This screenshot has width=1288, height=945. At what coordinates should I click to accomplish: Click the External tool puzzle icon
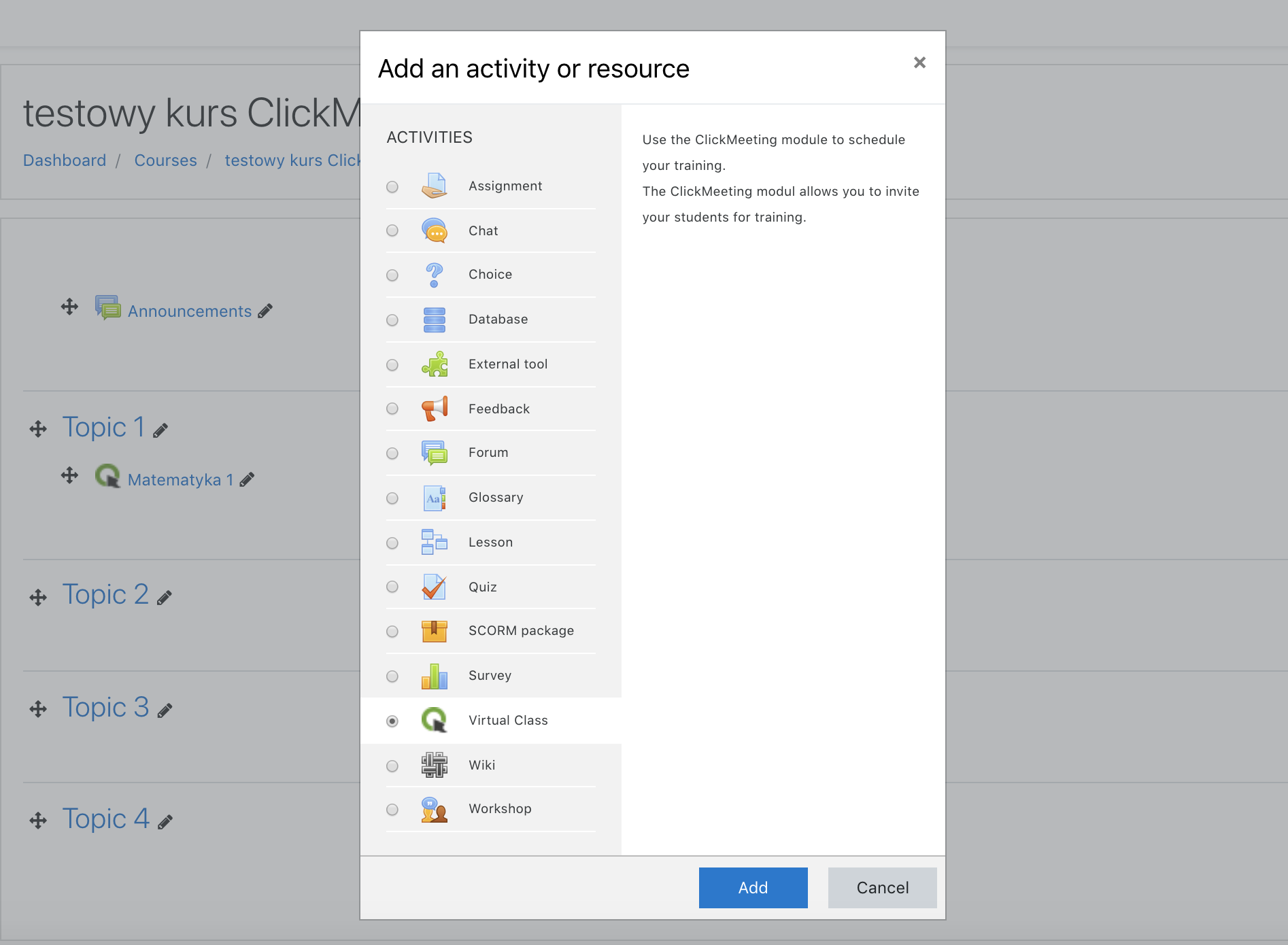point(434,364)
